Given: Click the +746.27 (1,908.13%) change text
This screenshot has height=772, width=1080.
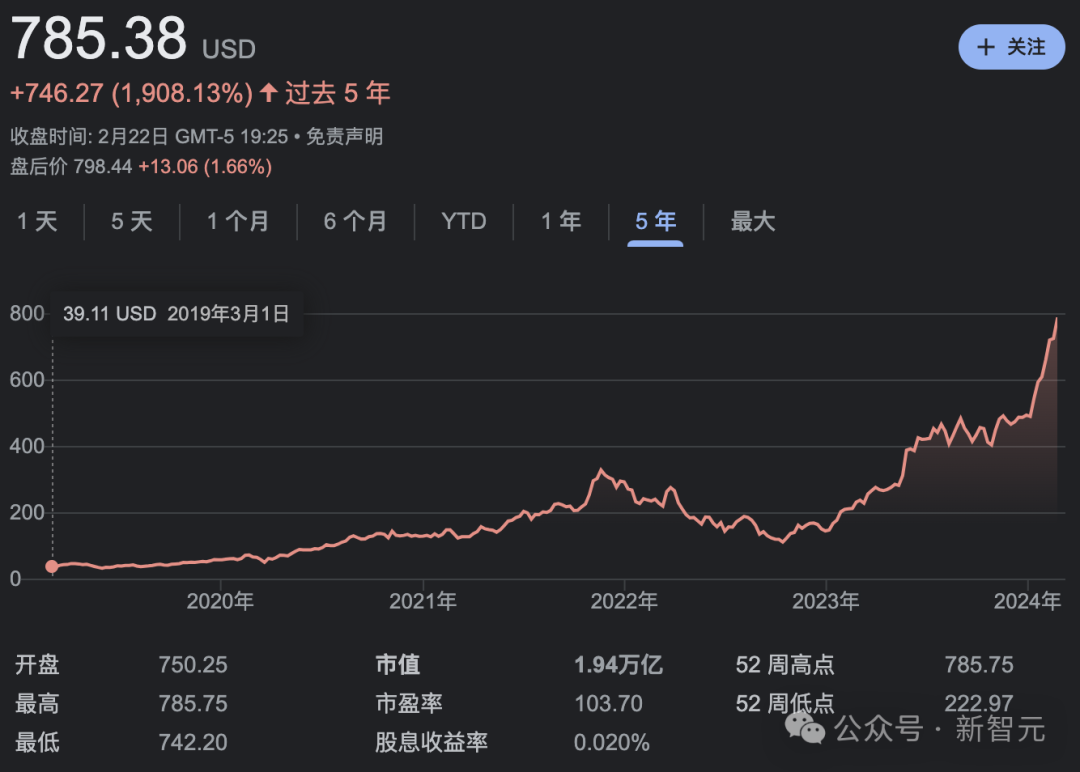Looking at the screenshot, I should 132,93.
